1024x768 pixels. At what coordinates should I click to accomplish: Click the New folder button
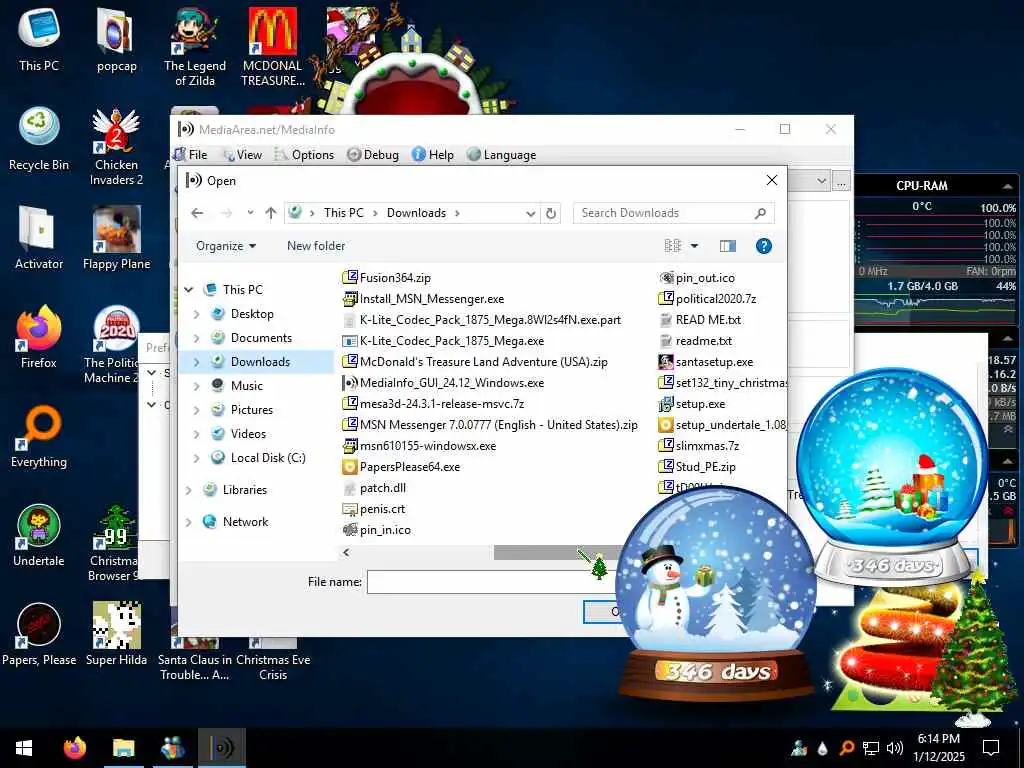[x=316, y=246]
